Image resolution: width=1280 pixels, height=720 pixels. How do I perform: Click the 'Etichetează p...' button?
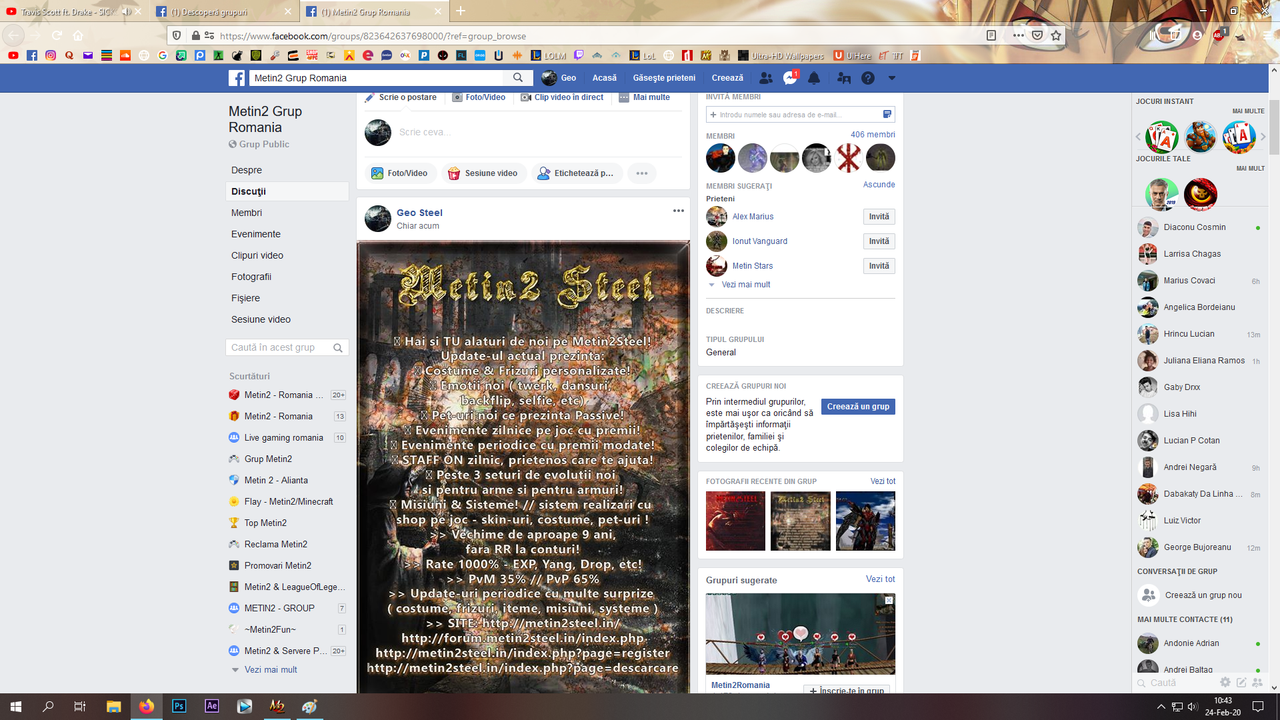click(x=576, y=173)
